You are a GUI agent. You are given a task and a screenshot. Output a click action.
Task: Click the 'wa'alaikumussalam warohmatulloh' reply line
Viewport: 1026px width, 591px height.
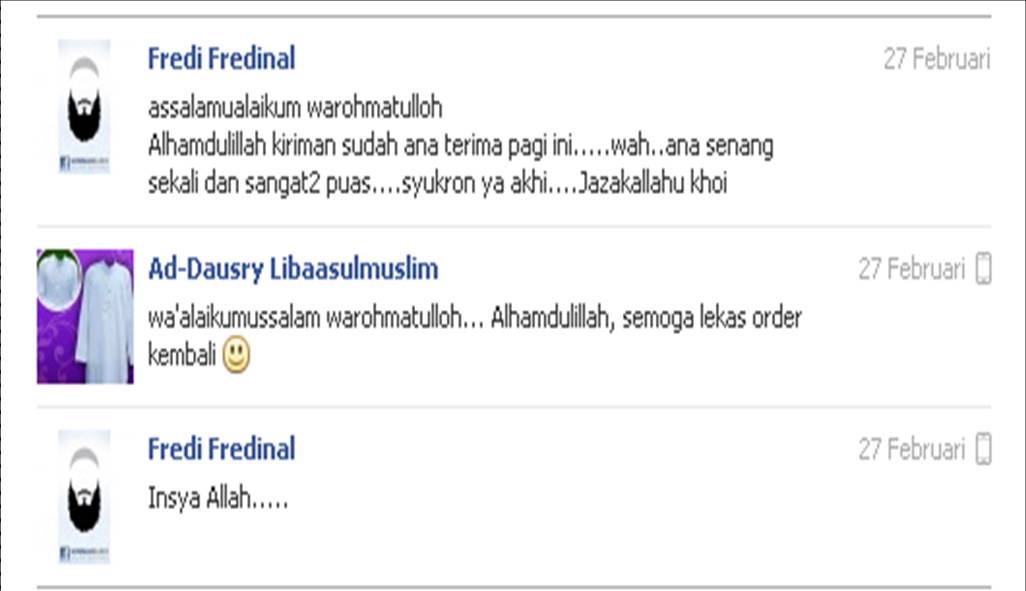475,318
